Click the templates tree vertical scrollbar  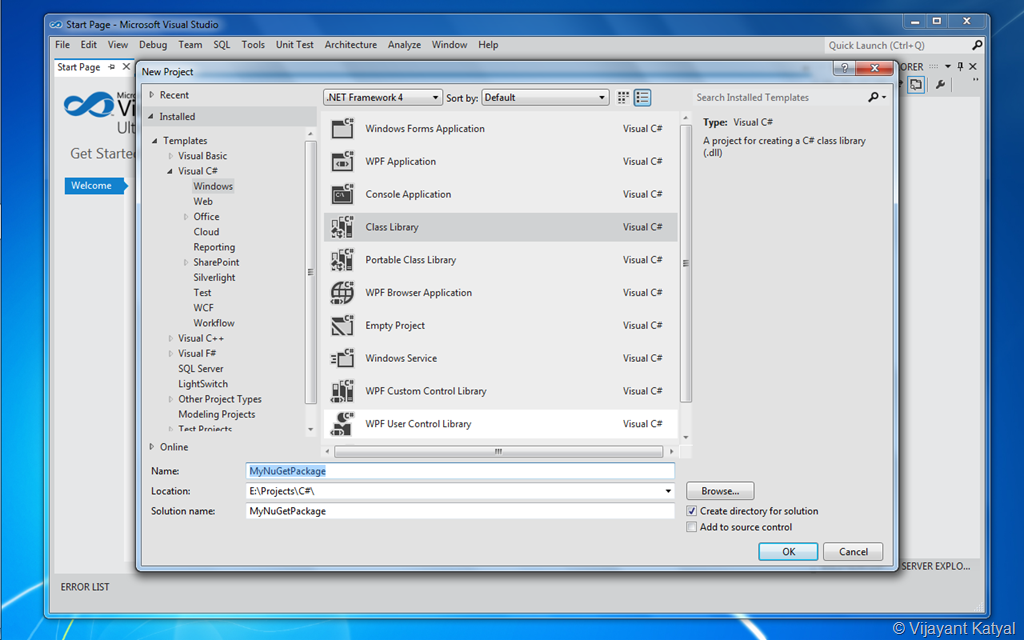coord(310,272)
